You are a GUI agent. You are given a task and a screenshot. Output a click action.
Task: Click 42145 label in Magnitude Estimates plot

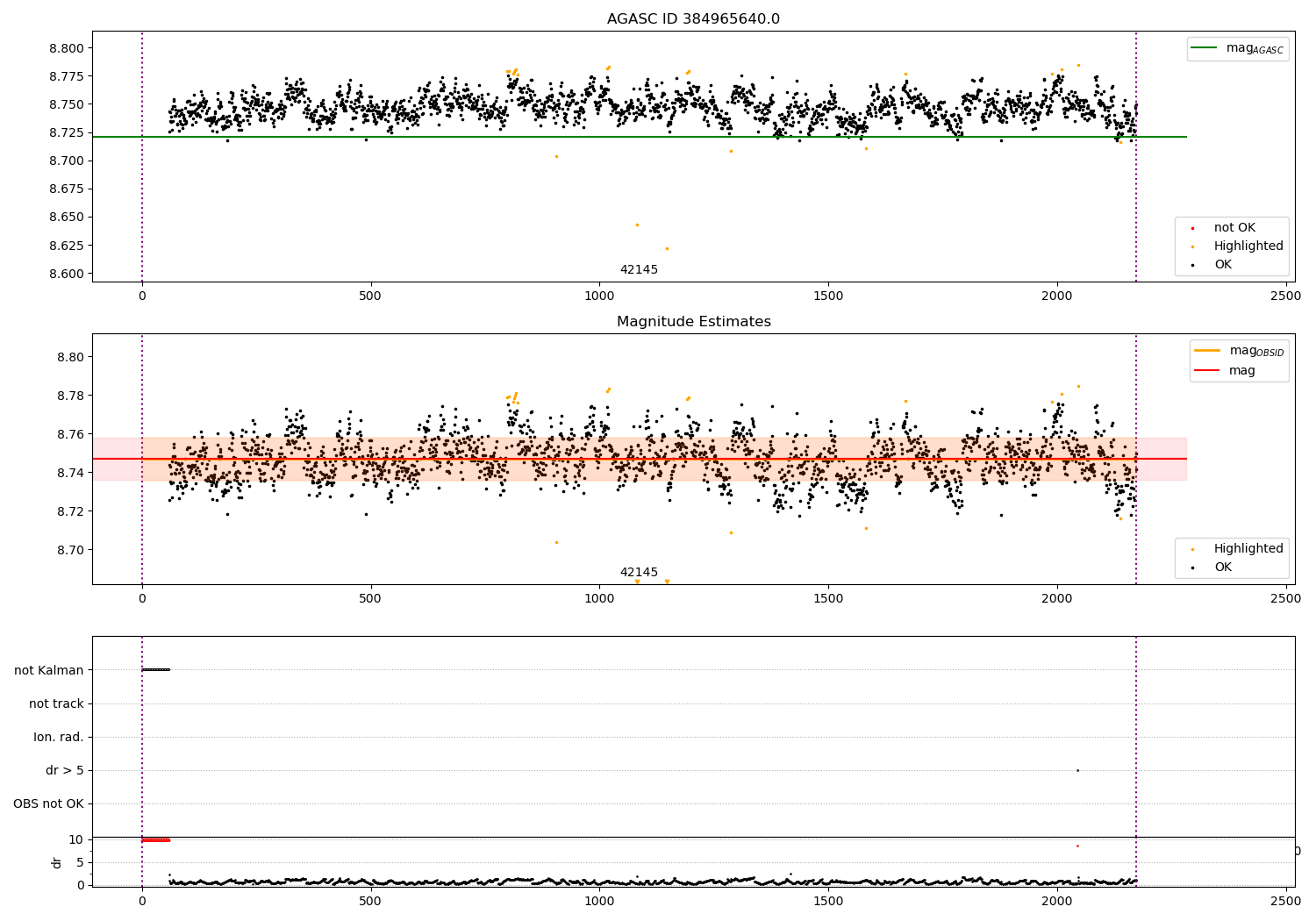tap(639, 573)
